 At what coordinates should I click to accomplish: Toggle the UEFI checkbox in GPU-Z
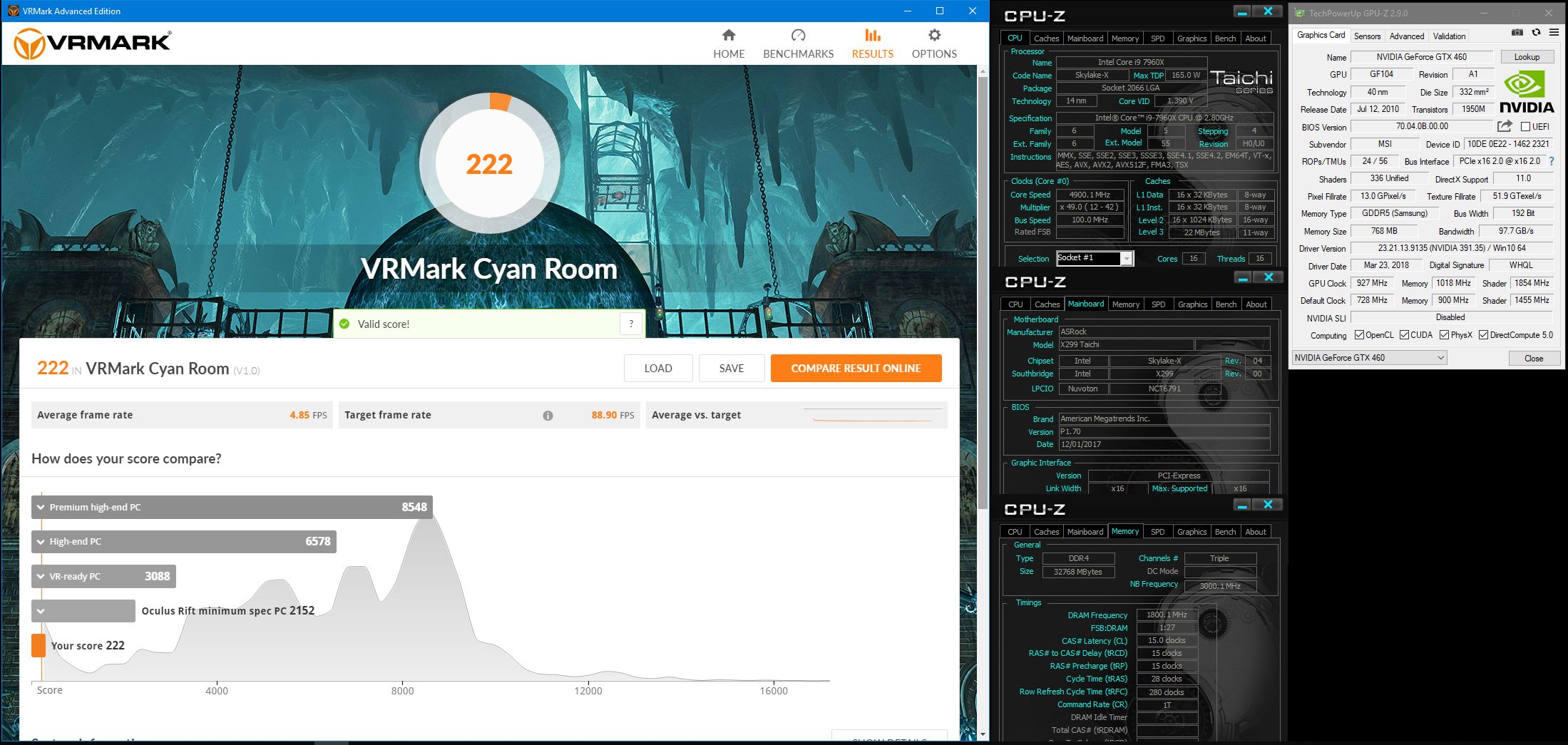[1525, 127]
